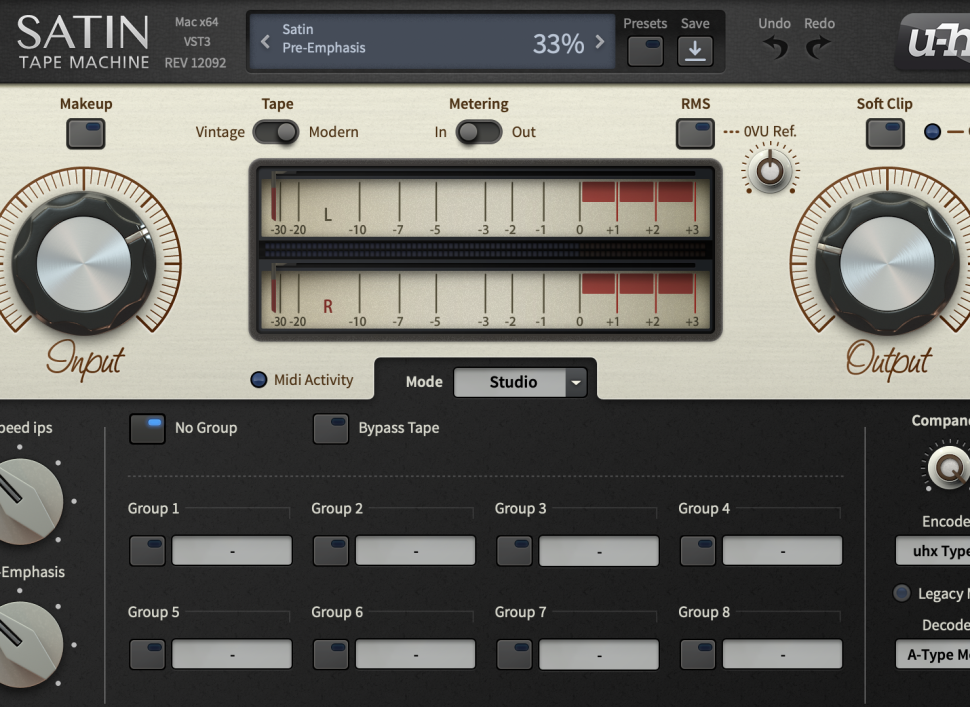Click the 0VU Ref. small knob
This screenshot has width=970, height=707.
pos(769,172)
